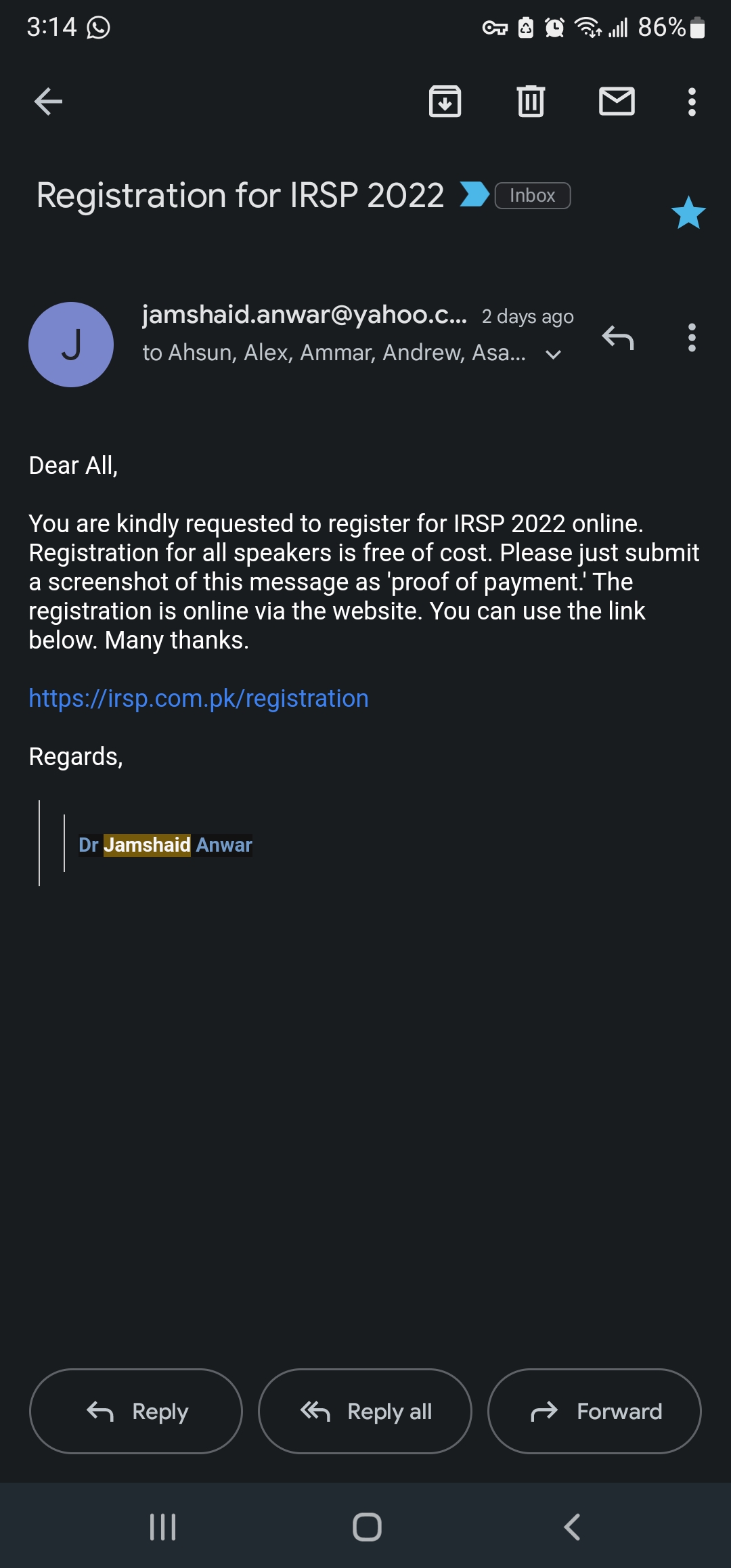Tap the Dr Jamshaid Anwar signature
The image size is (731, 1568).
click(165, 845)
